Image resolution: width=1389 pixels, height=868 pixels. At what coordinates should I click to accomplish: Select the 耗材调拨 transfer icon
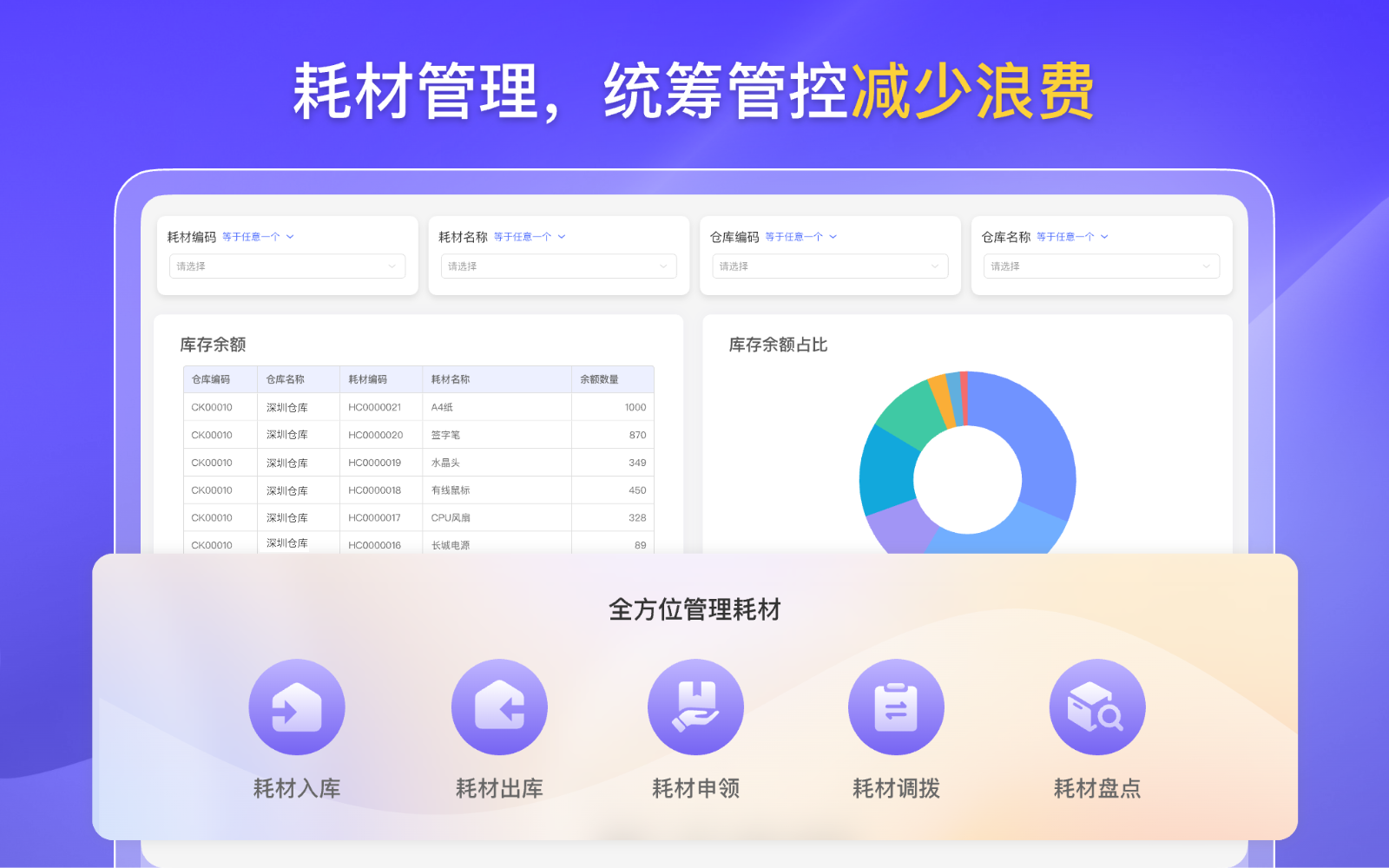point(896,707)
